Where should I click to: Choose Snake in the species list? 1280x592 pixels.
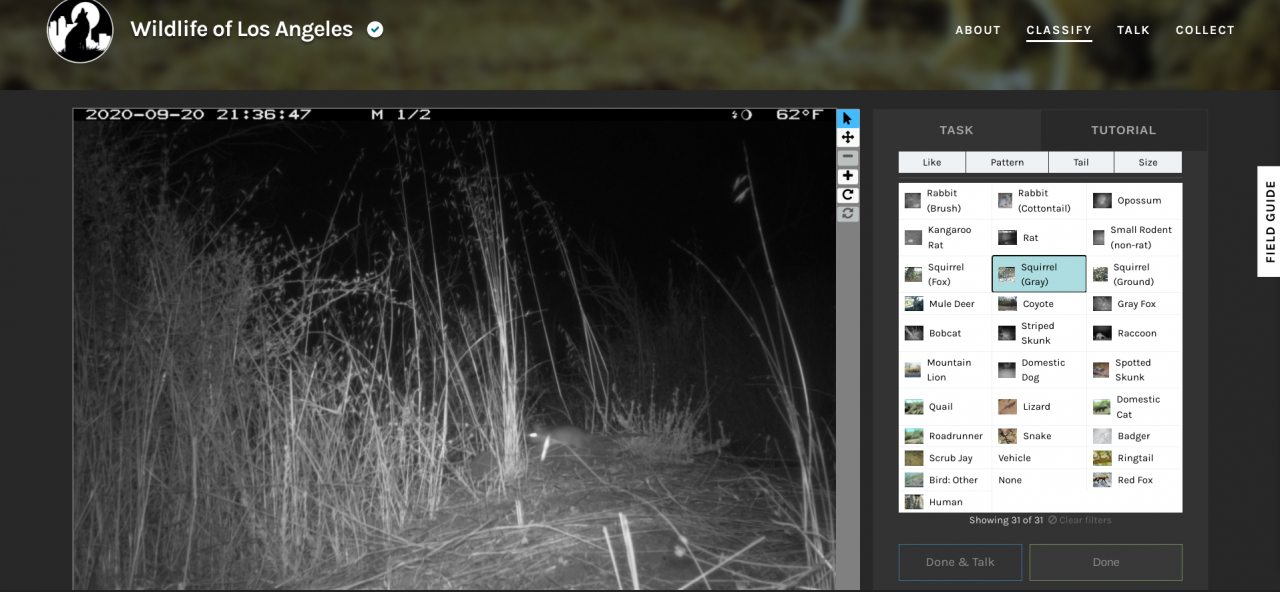click(x=1039, y=436)
